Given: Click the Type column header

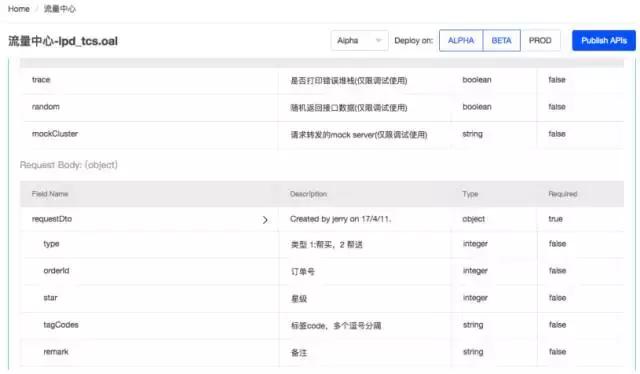Looking at the screenshot, I should click(470, 194).
